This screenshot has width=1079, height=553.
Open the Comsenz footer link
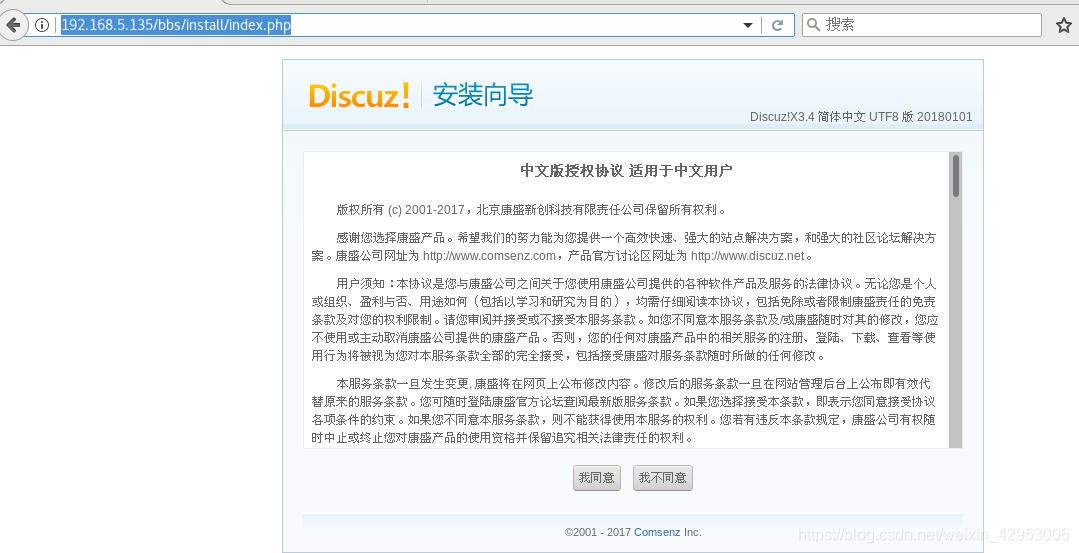(657, 532)
